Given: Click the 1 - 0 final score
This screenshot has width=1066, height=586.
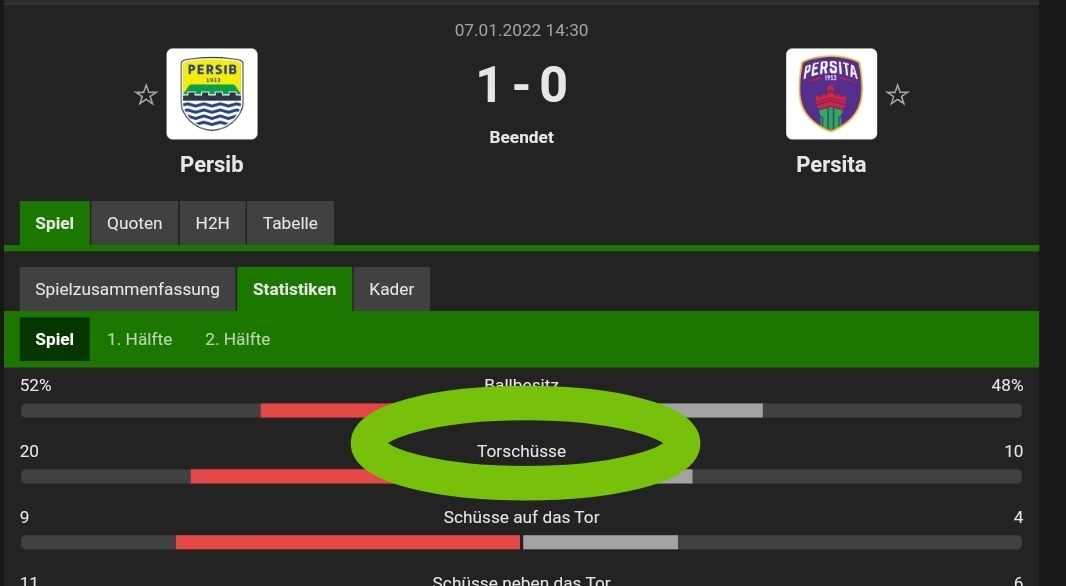Looking at the screenshot, I should tap(521, 85).
